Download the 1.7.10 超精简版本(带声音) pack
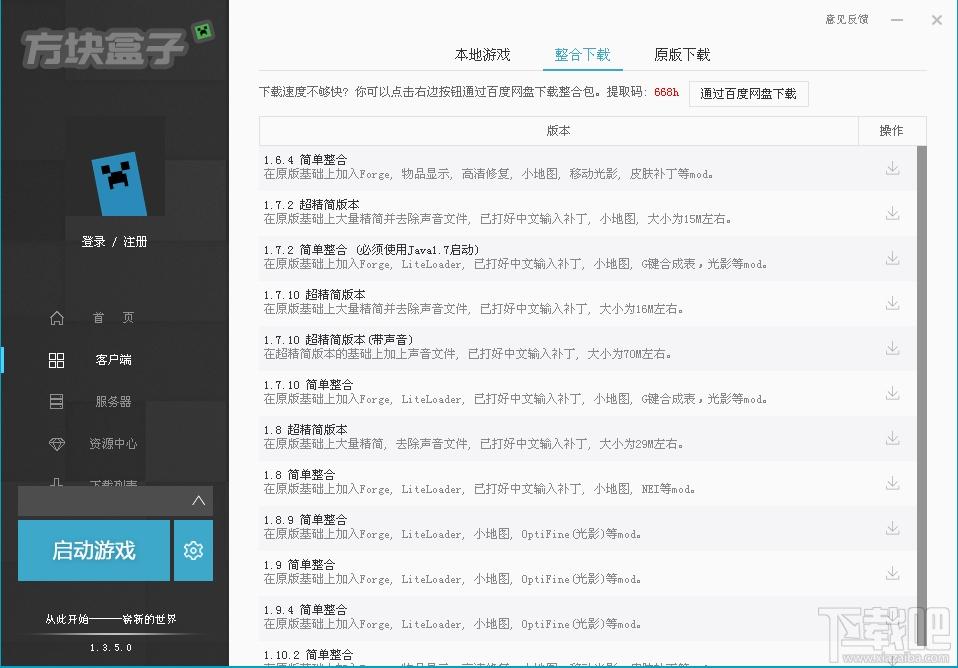This screenshot has width=958, height=668. 892,348
